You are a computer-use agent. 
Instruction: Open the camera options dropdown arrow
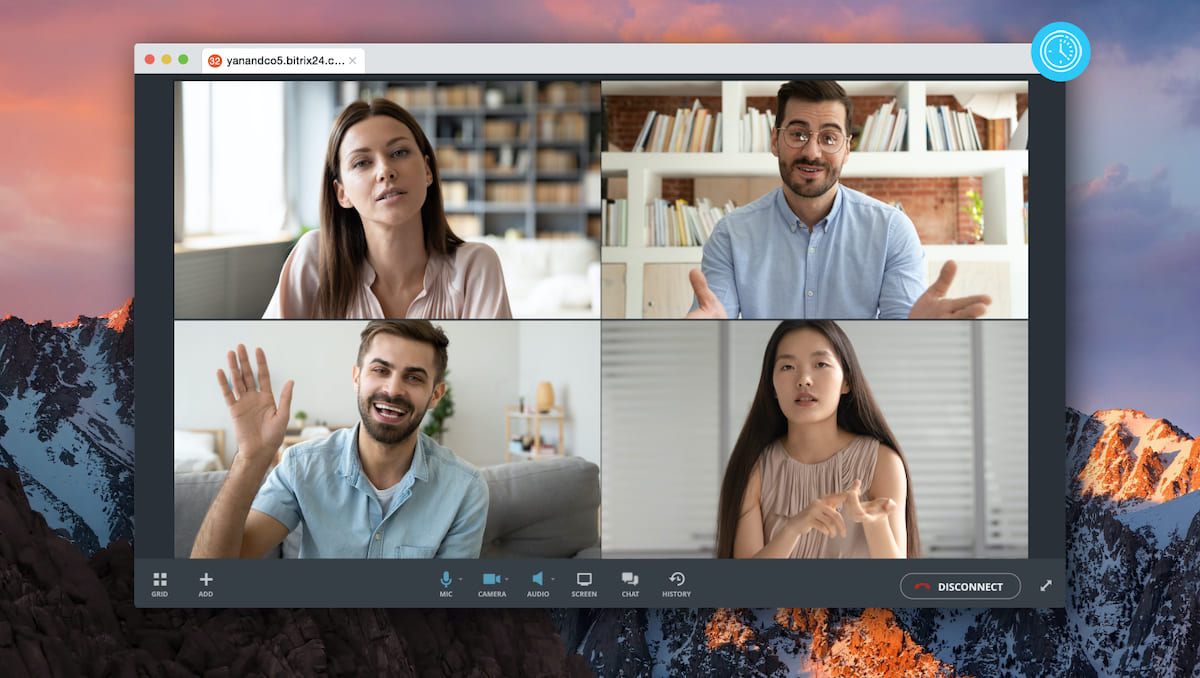point(507,579)
